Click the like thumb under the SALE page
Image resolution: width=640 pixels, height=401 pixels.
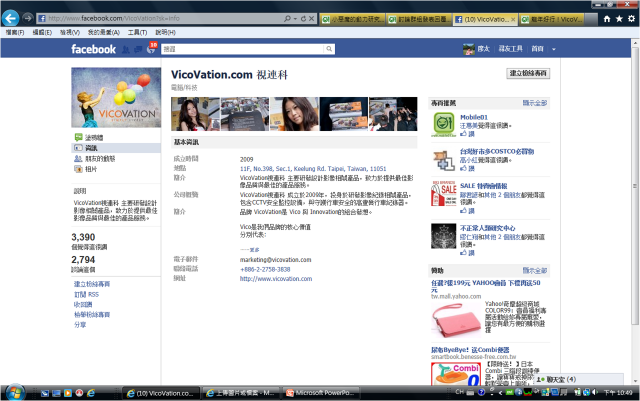464,210
